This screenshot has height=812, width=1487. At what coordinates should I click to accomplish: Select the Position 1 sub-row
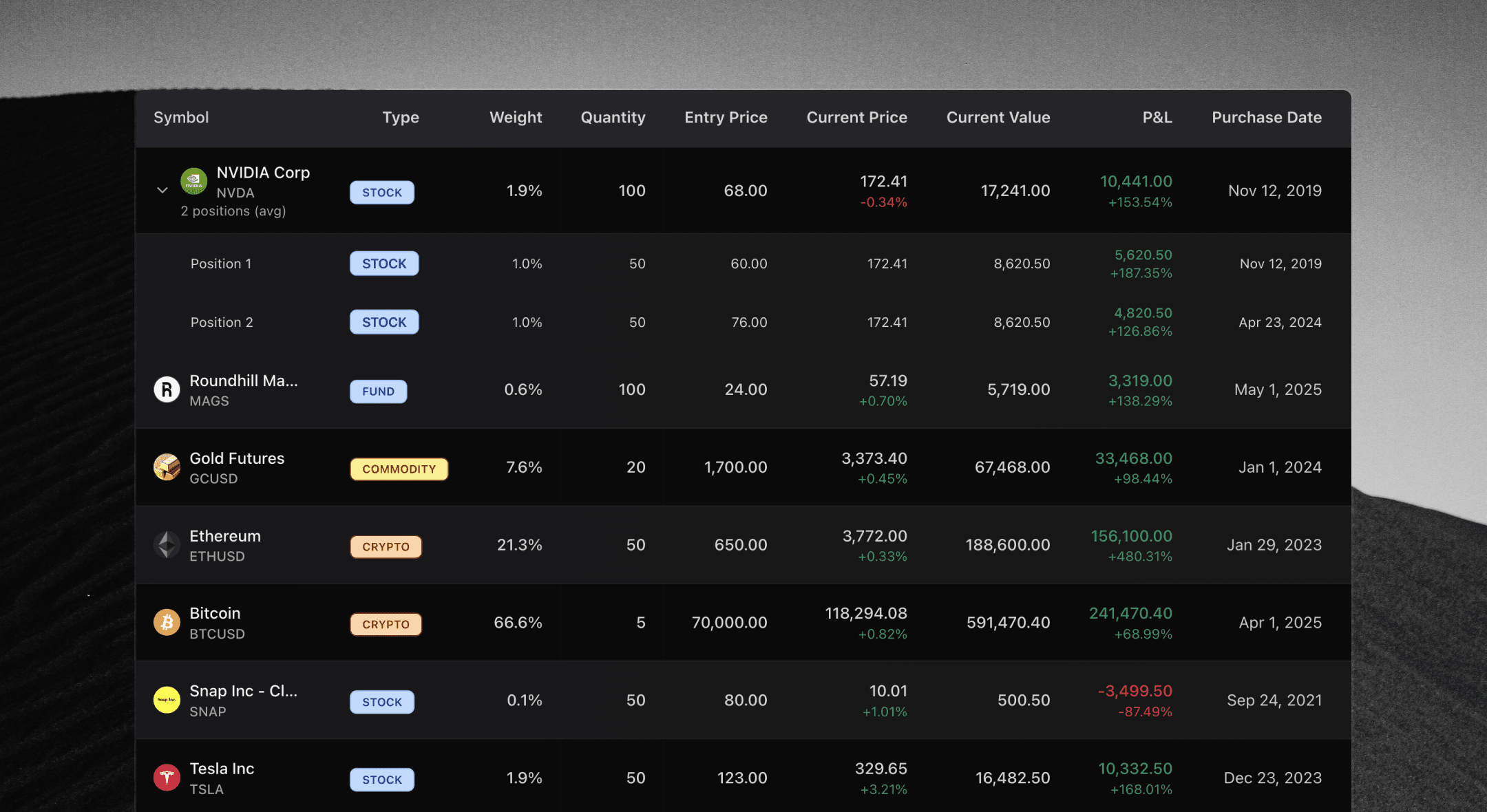[x=221, y=264]
